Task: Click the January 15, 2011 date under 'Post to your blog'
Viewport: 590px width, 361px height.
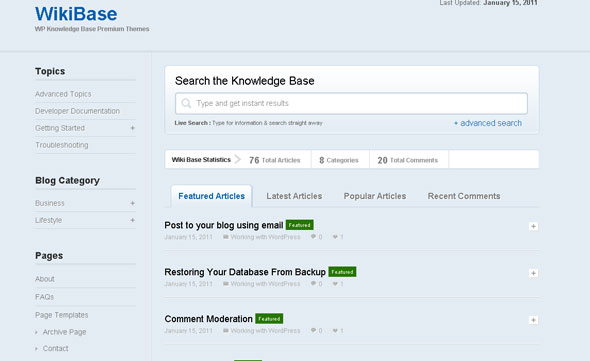Action: (x=189, y=237)
